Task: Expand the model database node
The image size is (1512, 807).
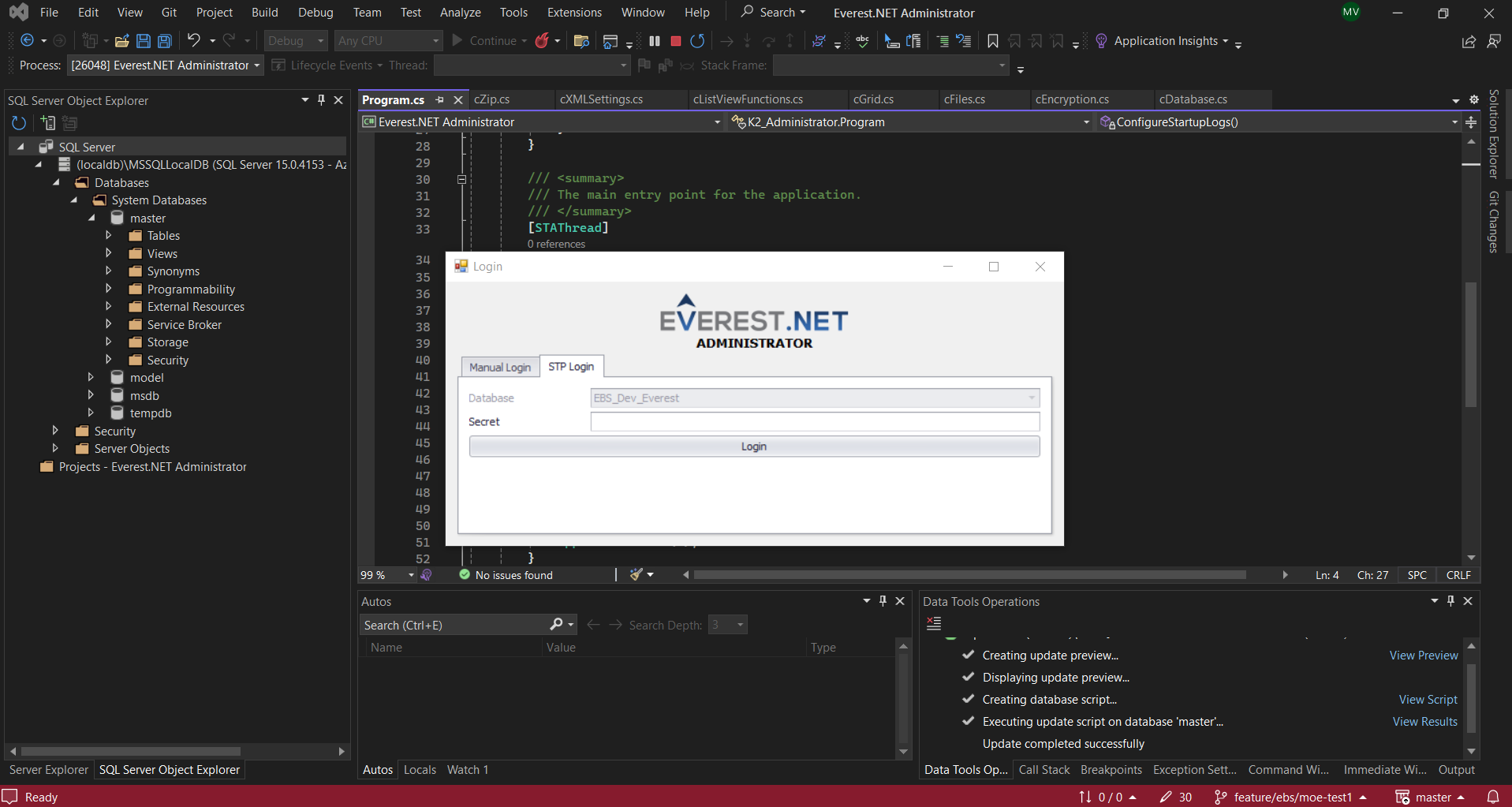Action: click(91, 378)
